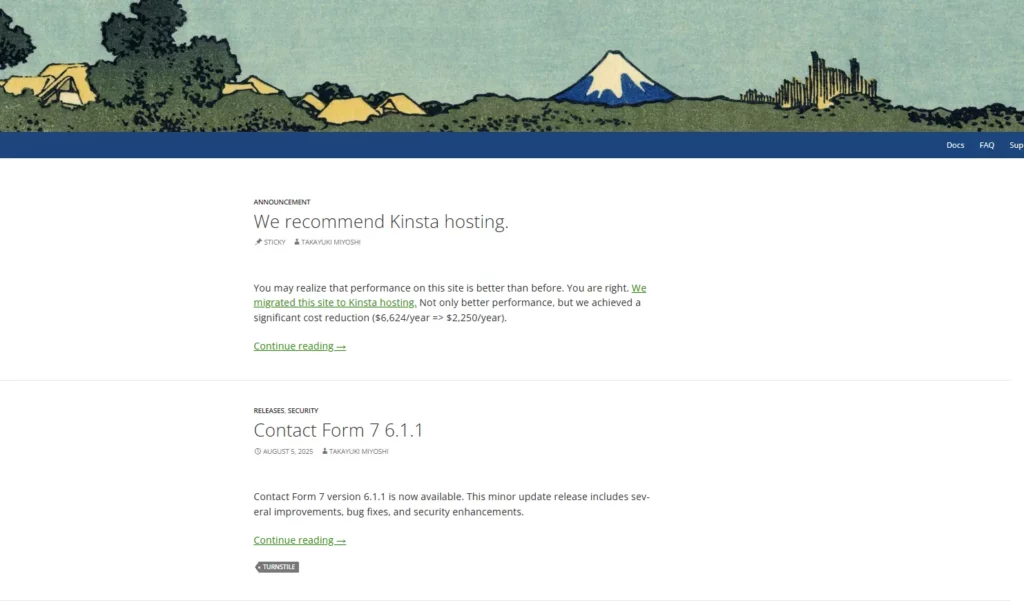The image size is (1024, 601).
Task: Open the FAQ menu item
Action: [x=986, y=145]
